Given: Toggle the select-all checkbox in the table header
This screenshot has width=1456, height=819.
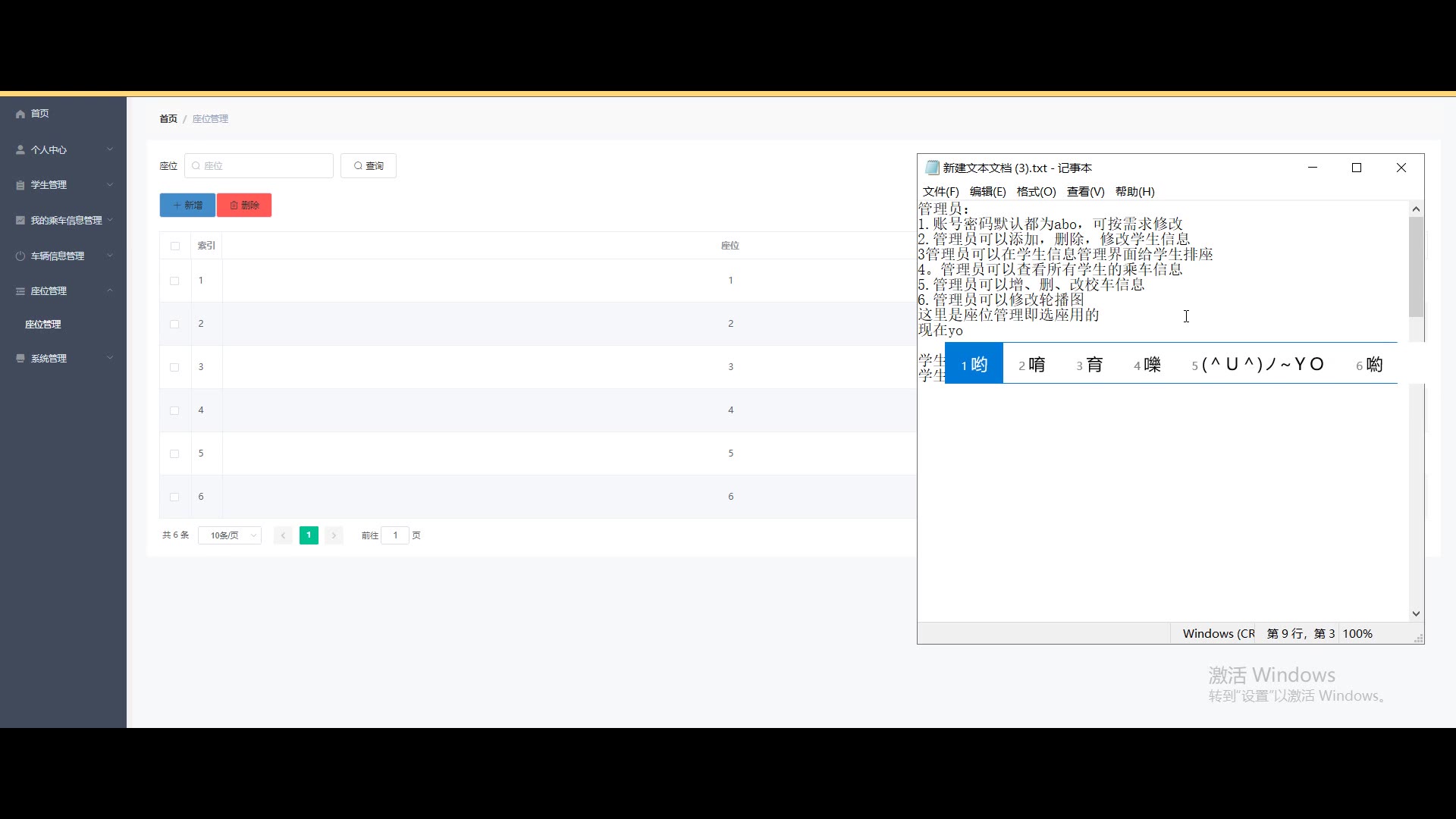Looking at the screenshot, I should 175,246.
